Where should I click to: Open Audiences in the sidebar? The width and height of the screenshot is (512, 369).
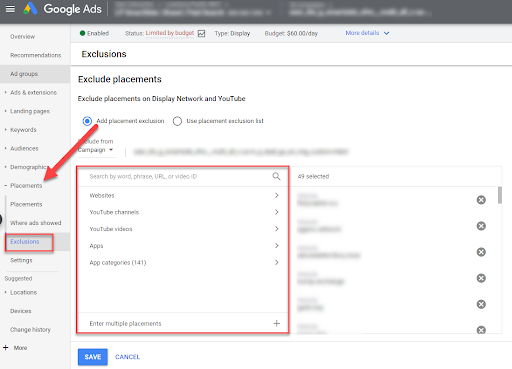pos(24,148)
